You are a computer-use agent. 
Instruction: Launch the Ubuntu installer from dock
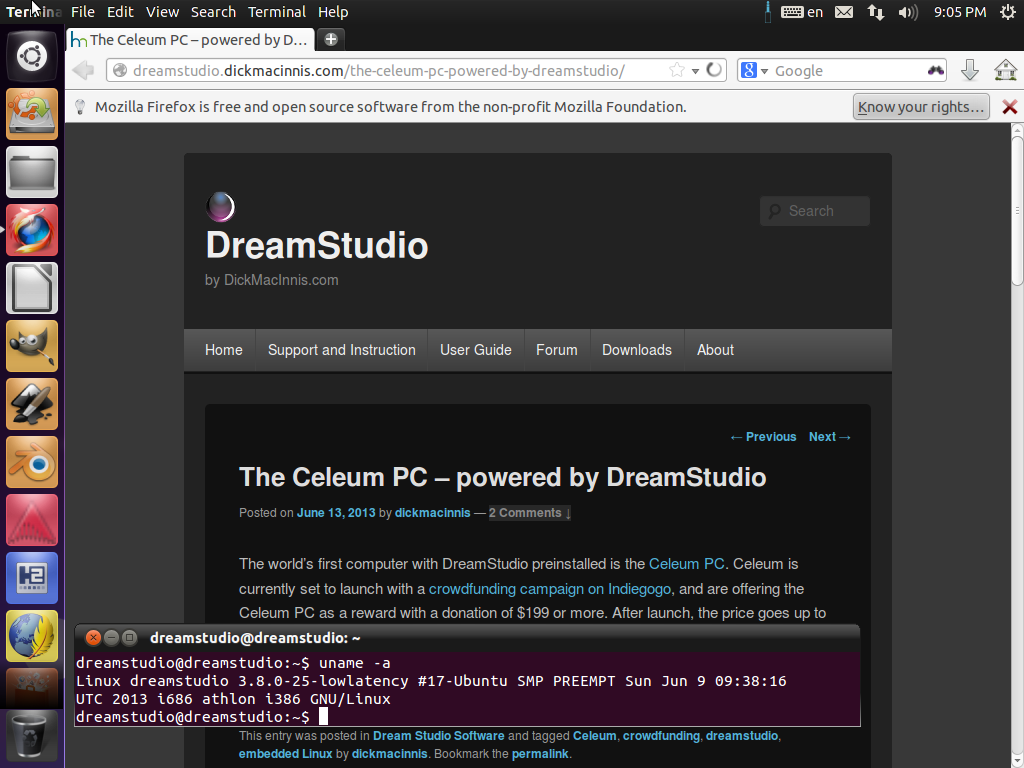click(31, 114)
